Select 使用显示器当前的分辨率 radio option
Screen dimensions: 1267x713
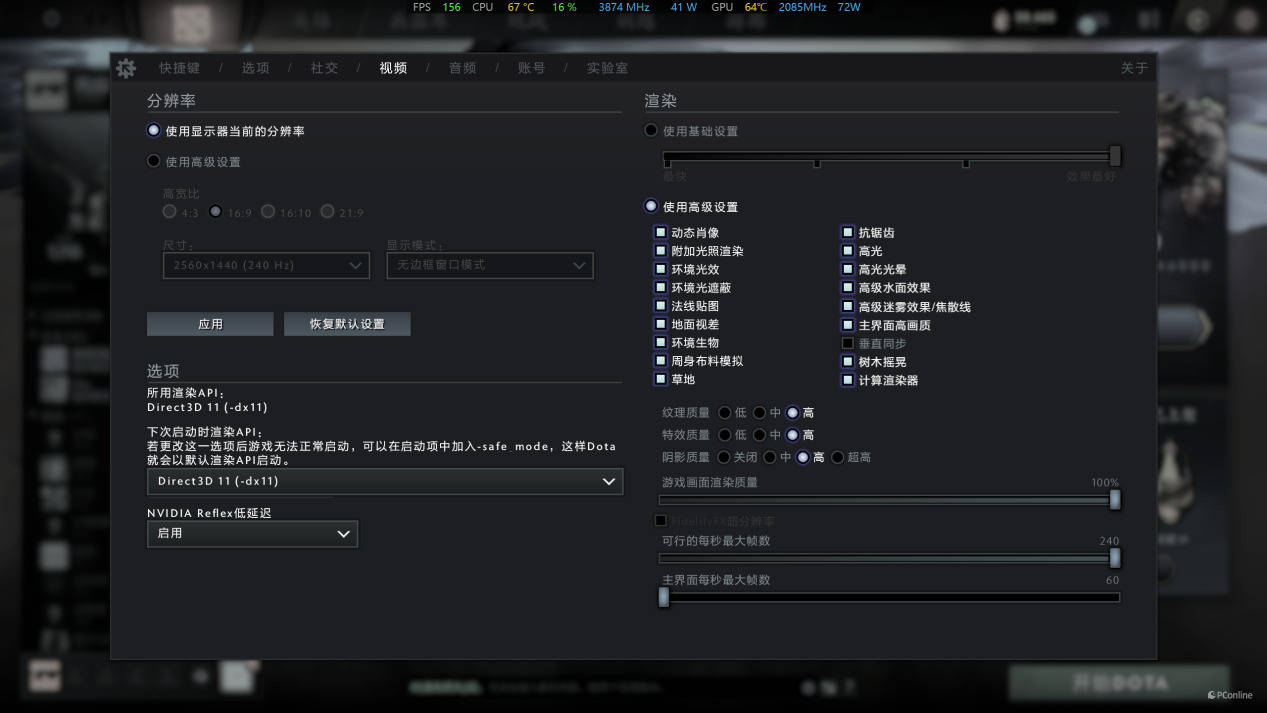pyautogui.click(x=153, y=130)
